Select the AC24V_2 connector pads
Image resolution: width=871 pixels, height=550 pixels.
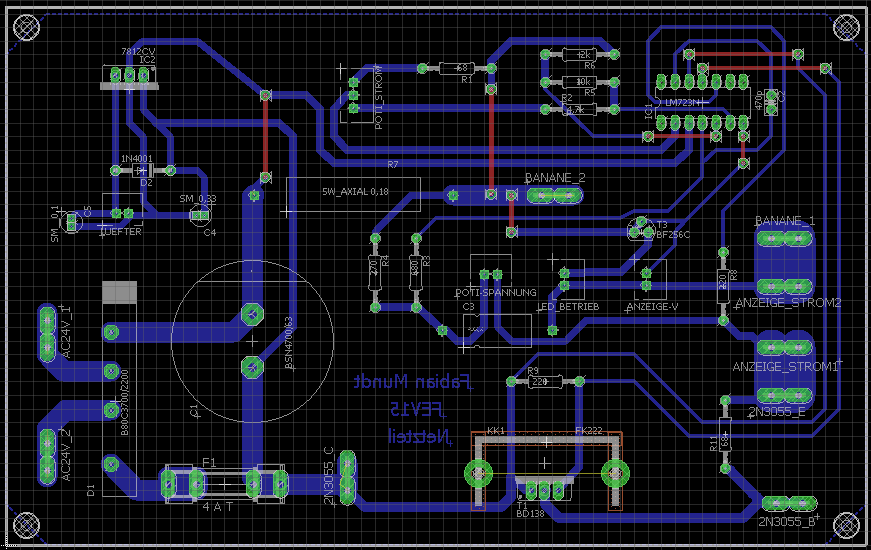coord(47,457)
